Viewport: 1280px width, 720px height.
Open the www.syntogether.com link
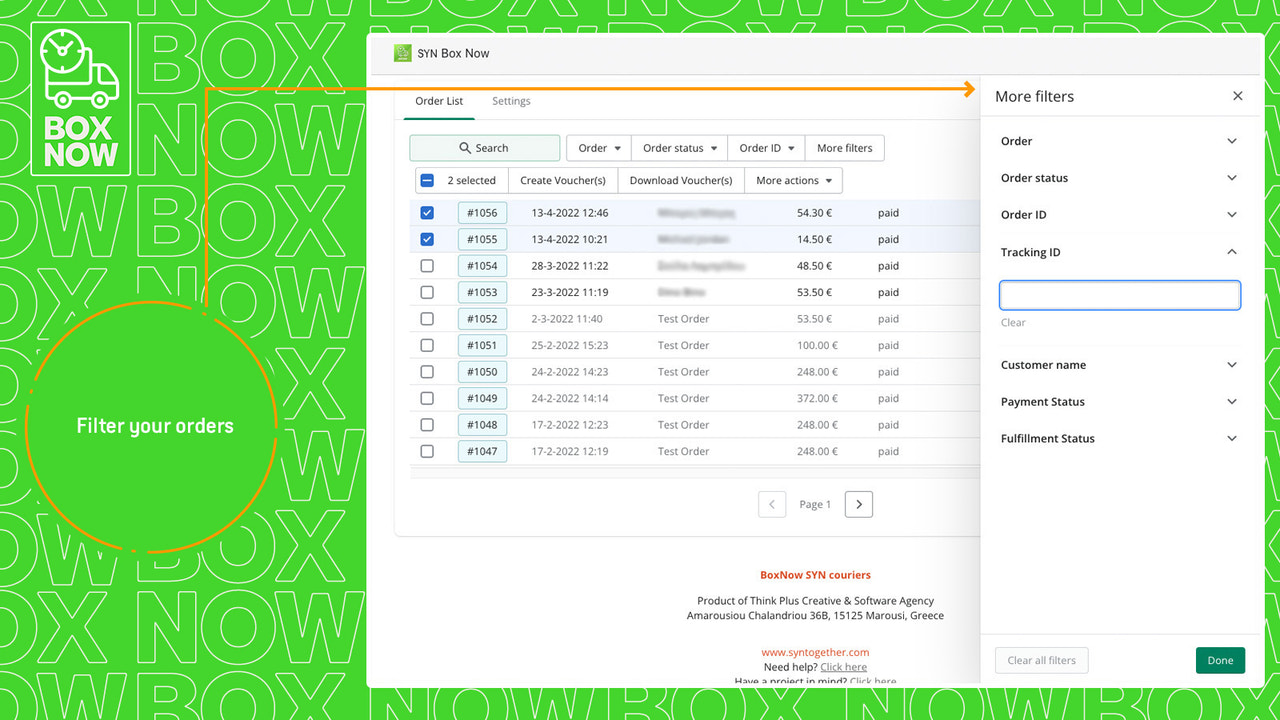coord(815,652)
